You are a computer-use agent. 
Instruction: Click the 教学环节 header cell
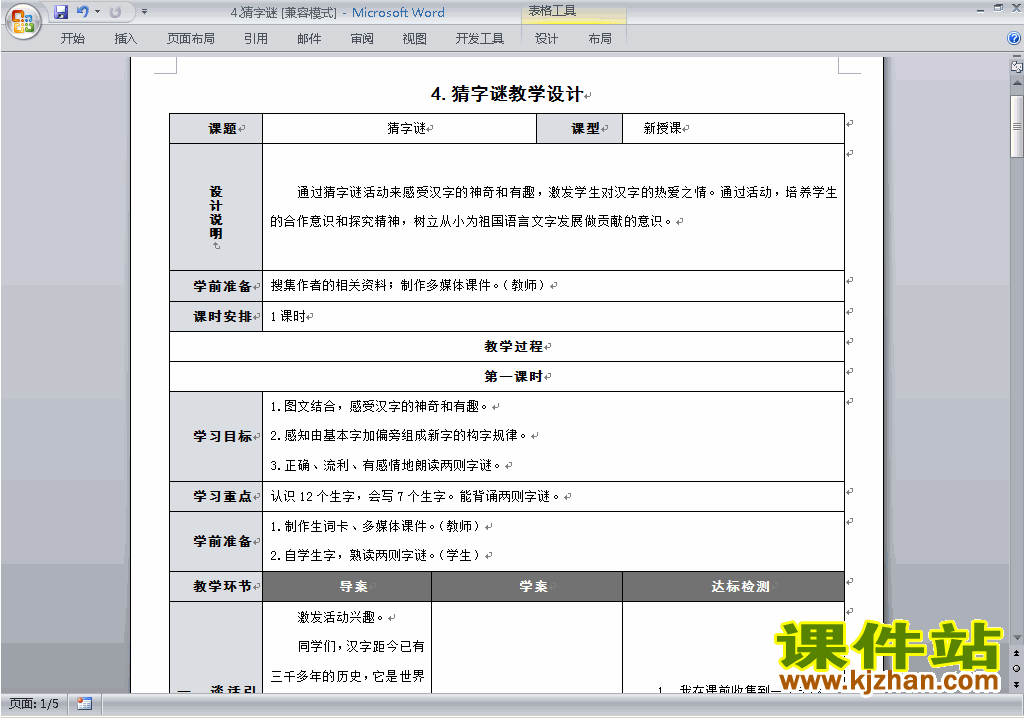tap(216, 587)
